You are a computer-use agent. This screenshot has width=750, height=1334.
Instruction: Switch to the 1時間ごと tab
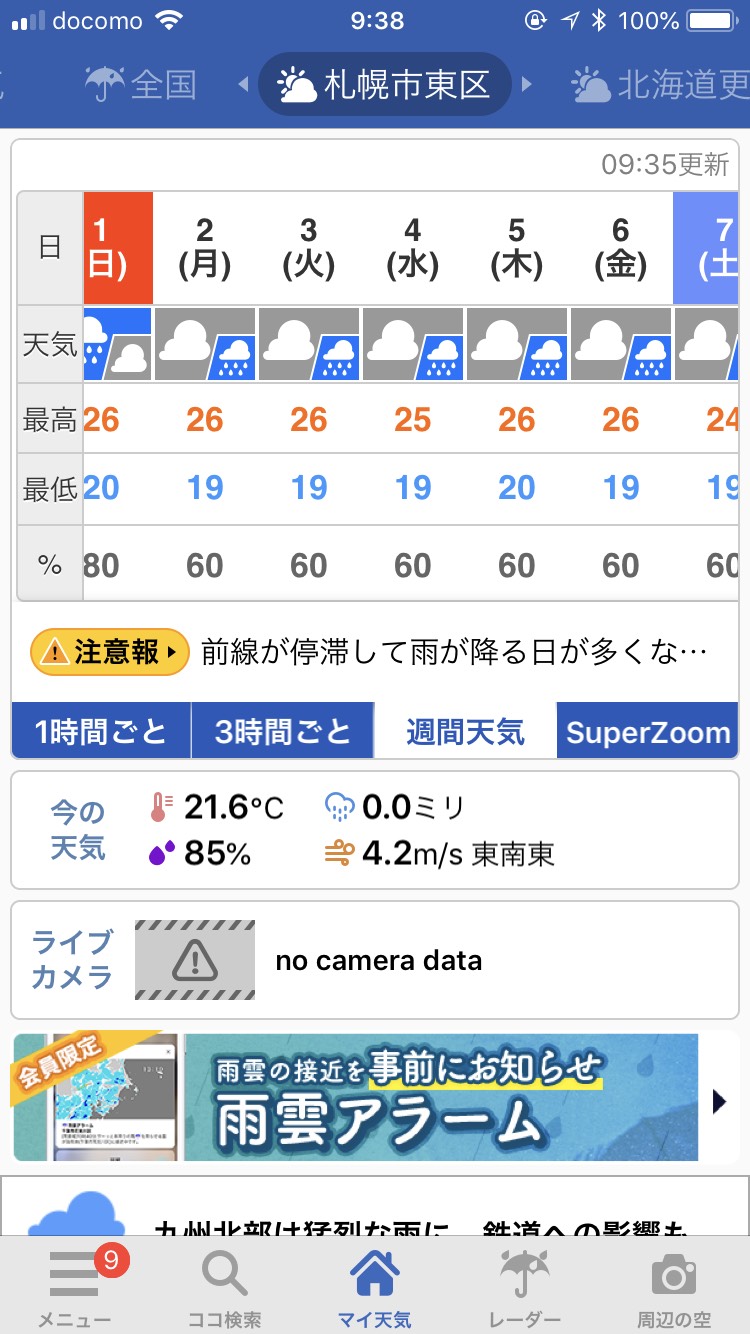pos(101,732)
